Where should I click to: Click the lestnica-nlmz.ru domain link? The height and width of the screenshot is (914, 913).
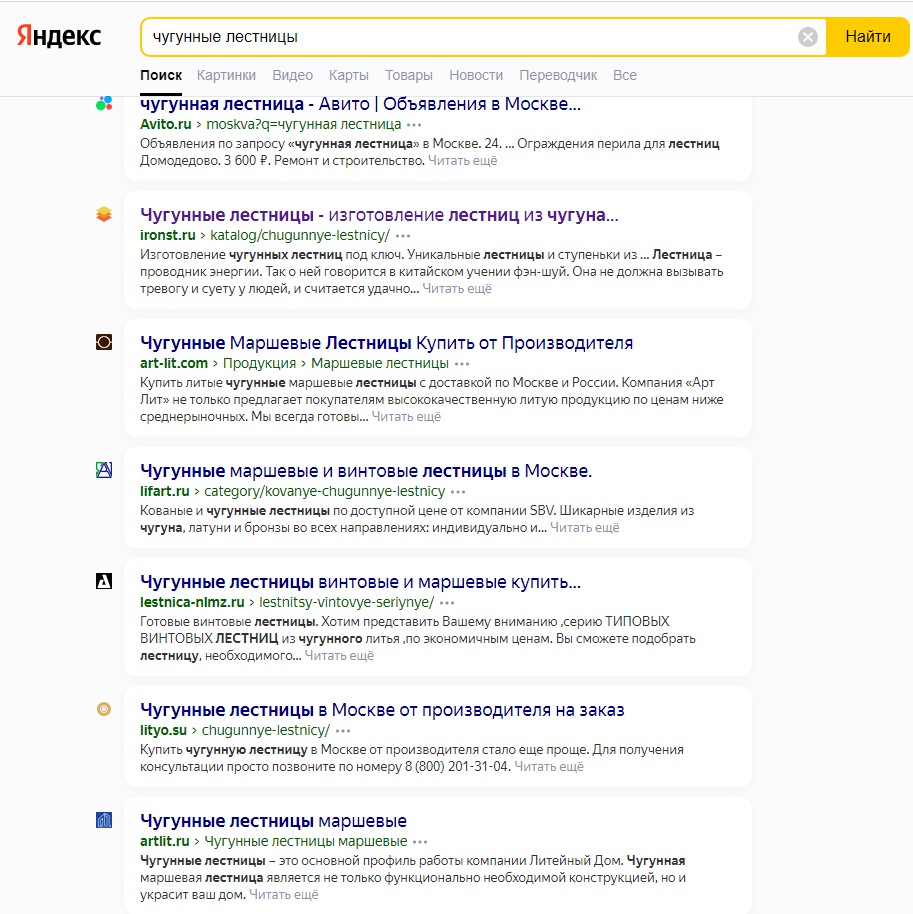[x=192, y=602]
